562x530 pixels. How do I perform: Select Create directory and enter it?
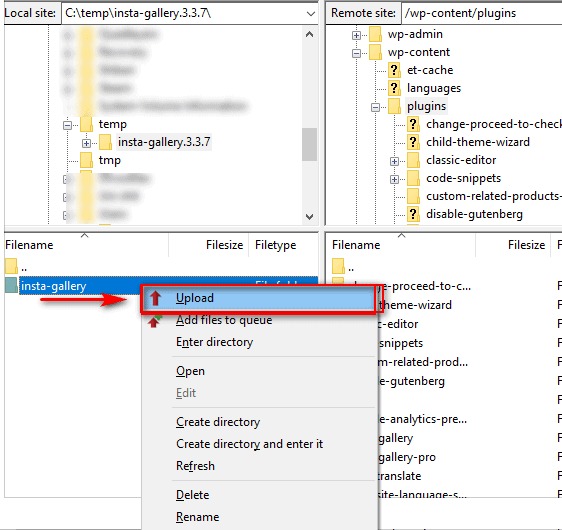(x=259, y=444)
